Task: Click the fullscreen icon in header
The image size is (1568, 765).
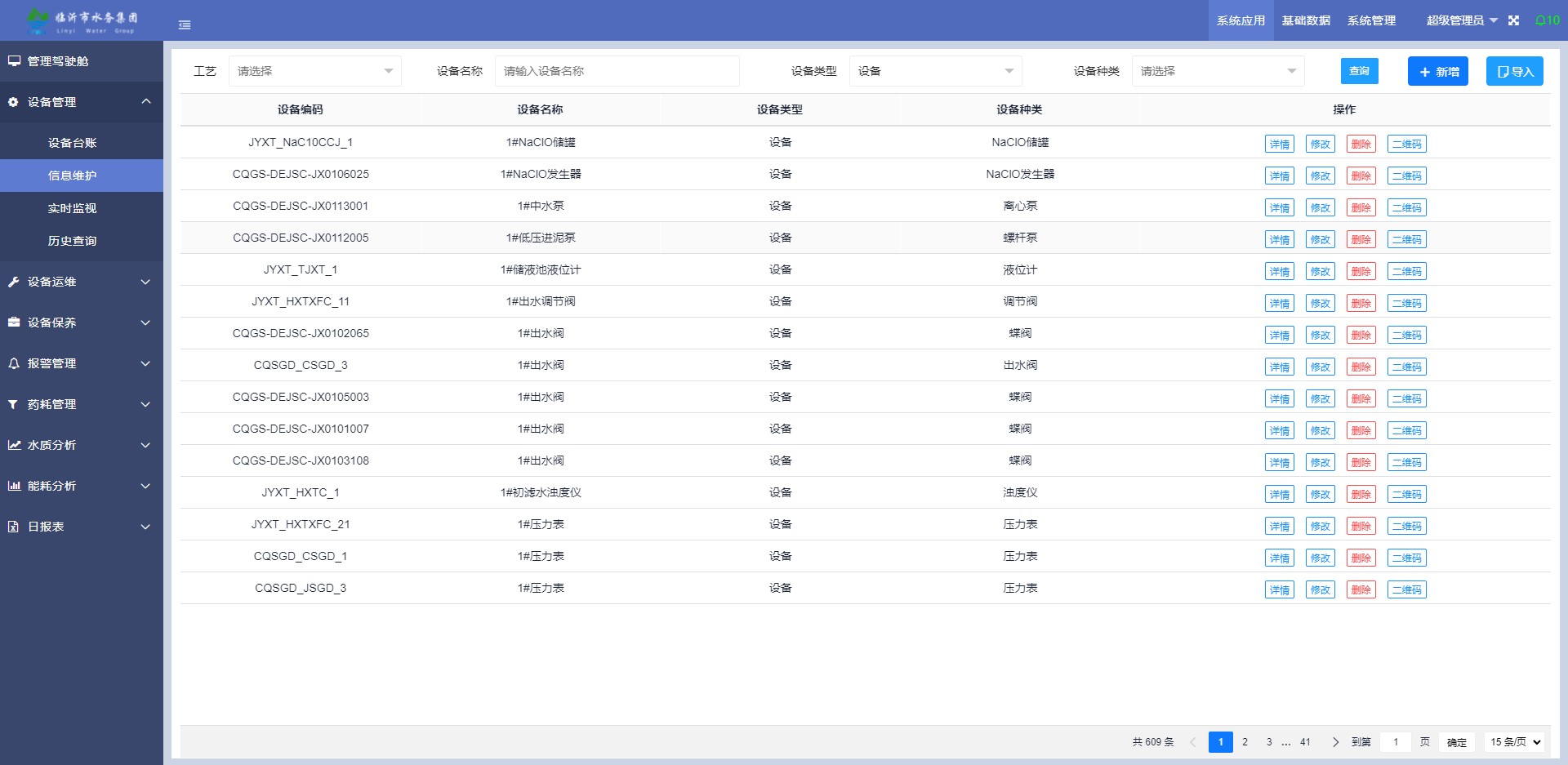Action: pyautogui.click(x=1513, y=20)
